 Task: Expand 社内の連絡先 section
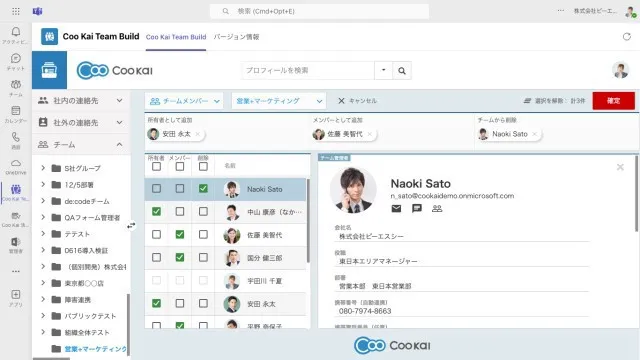click(80, 100)
